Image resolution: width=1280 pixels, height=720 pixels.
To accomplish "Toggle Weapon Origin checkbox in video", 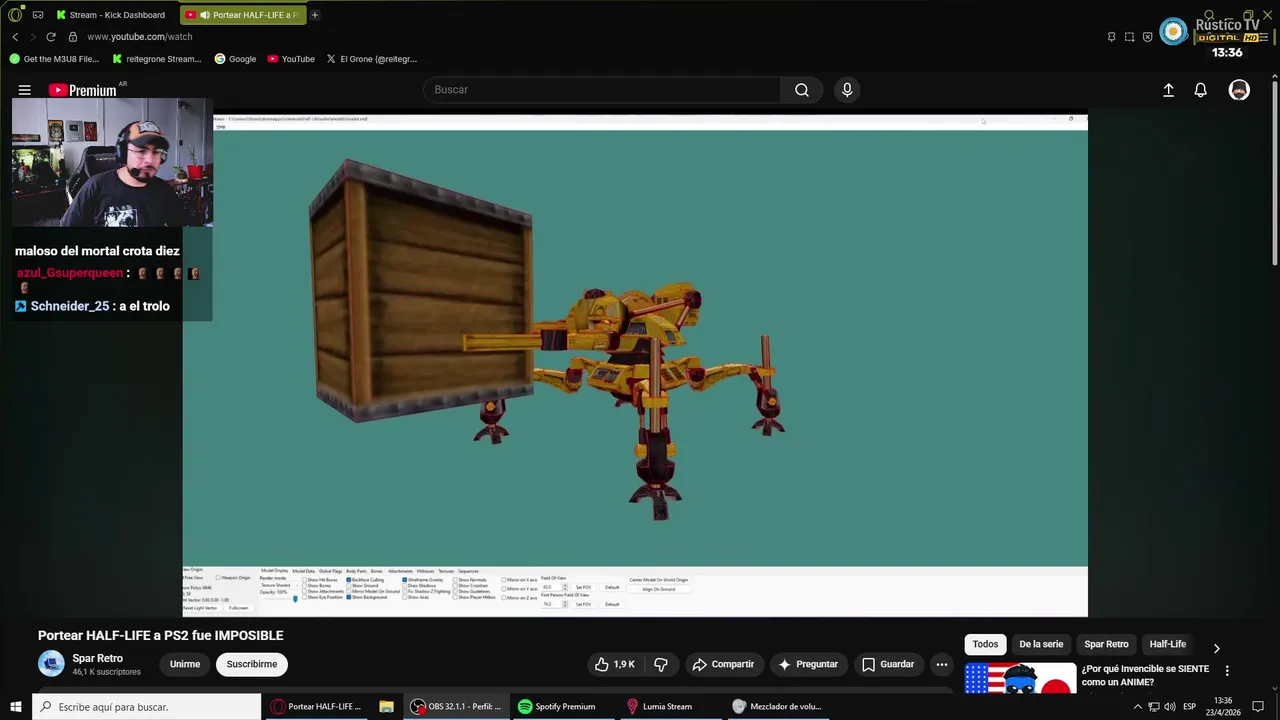I will [218, 578].
